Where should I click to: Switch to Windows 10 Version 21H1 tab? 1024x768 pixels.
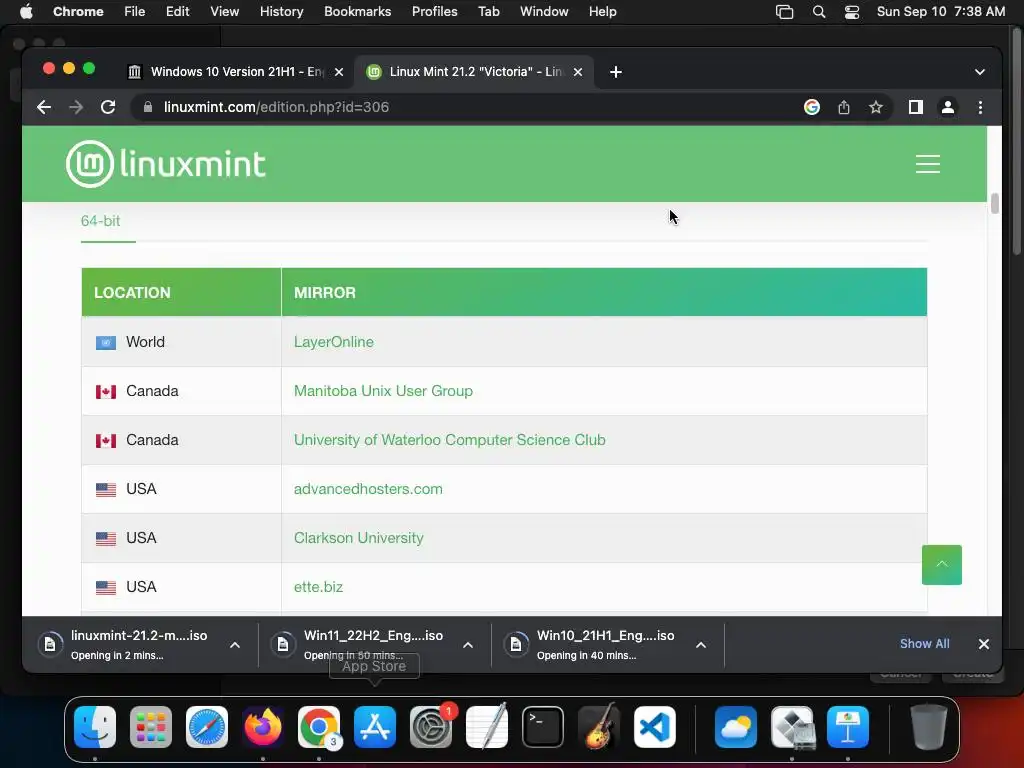point(236,72)
